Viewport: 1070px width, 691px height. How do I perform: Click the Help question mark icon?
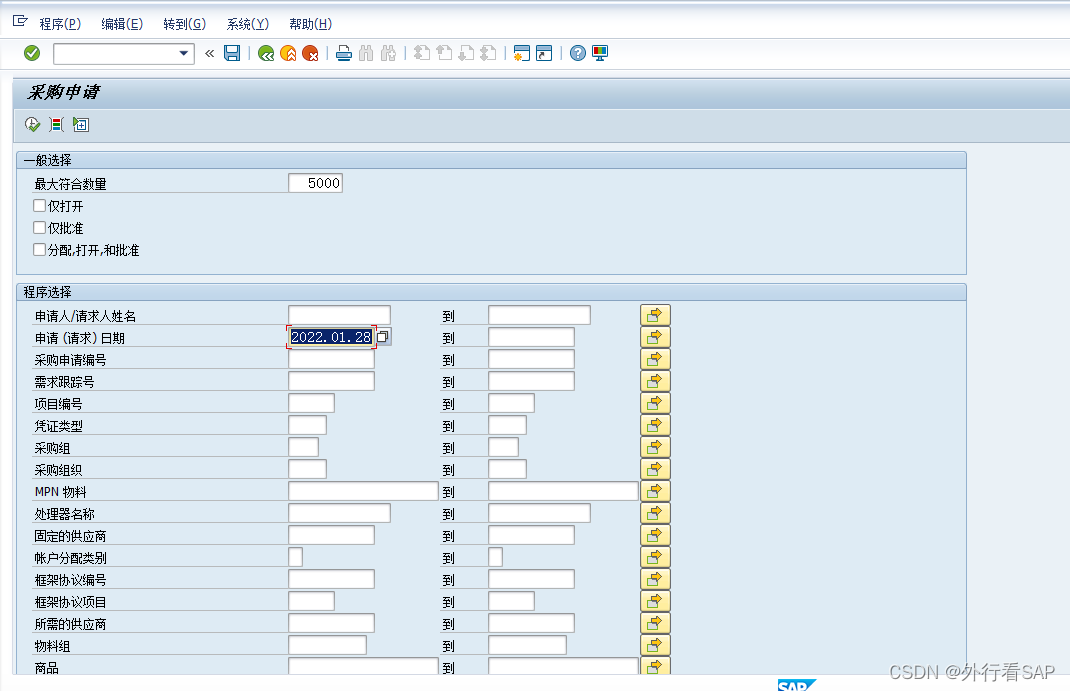[577, 53]
